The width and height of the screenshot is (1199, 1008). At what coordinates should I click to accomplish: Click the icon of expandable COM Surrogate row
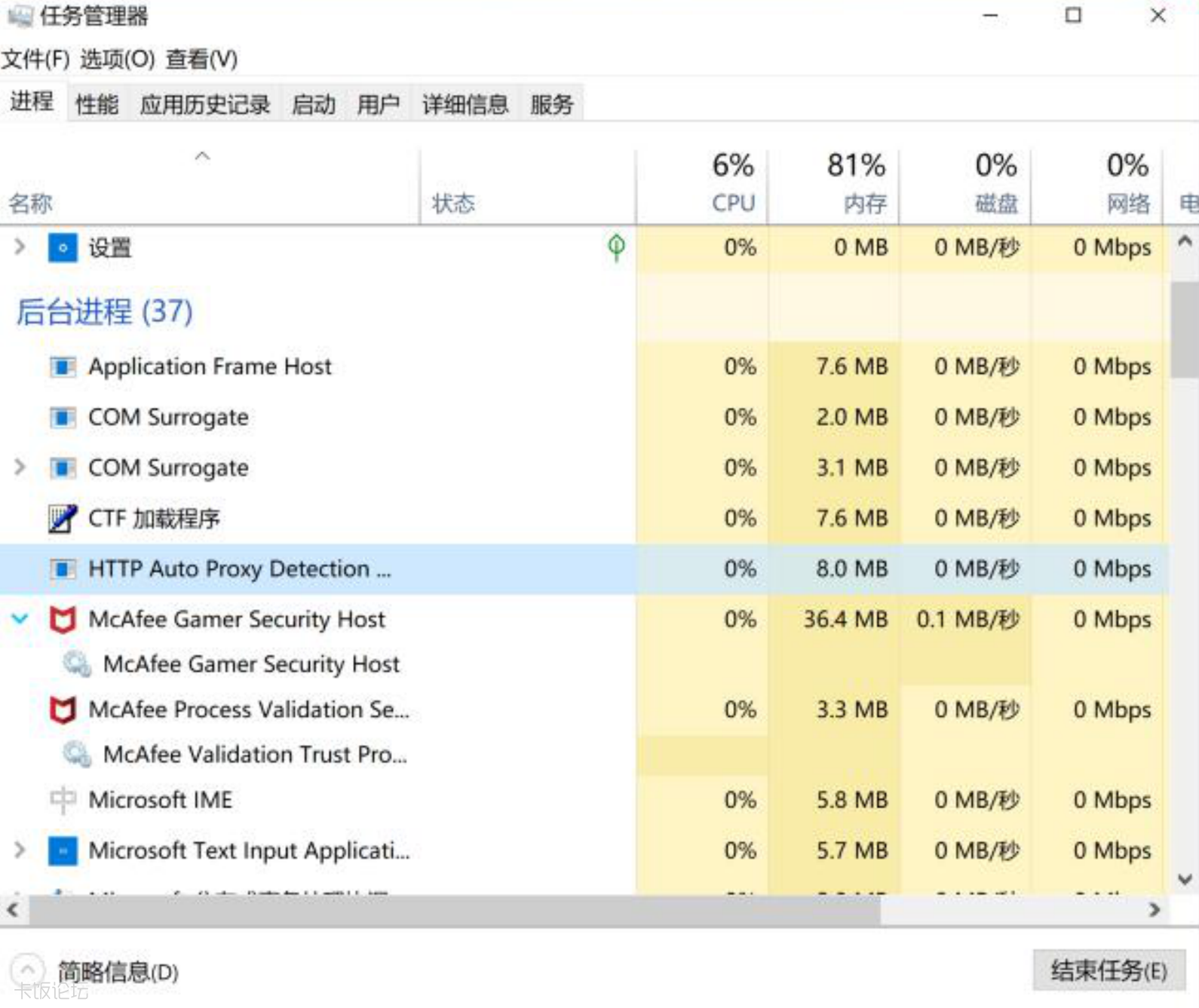(x=63, y=468)
